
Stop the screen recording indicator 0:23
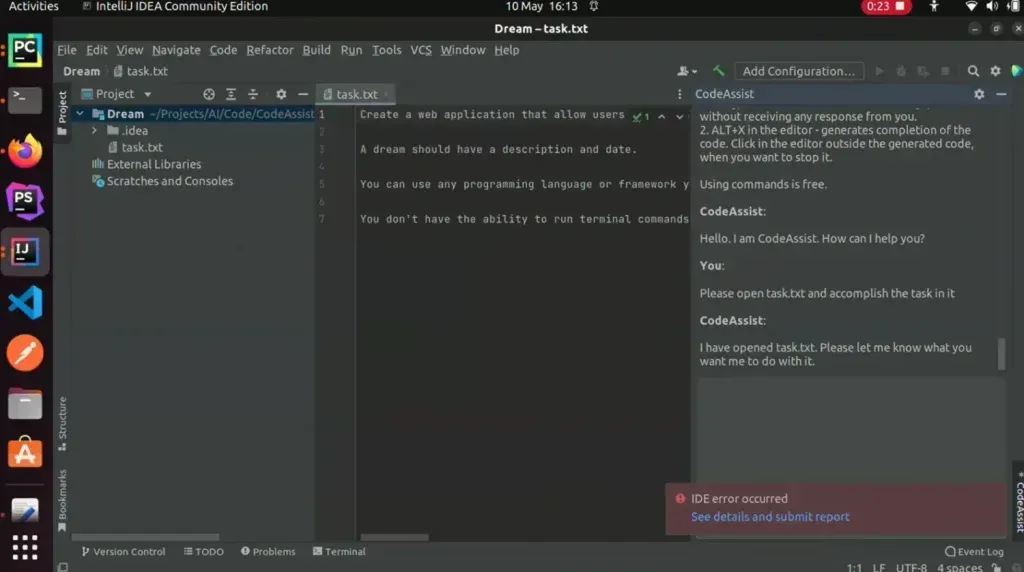(x=886, y=7)
